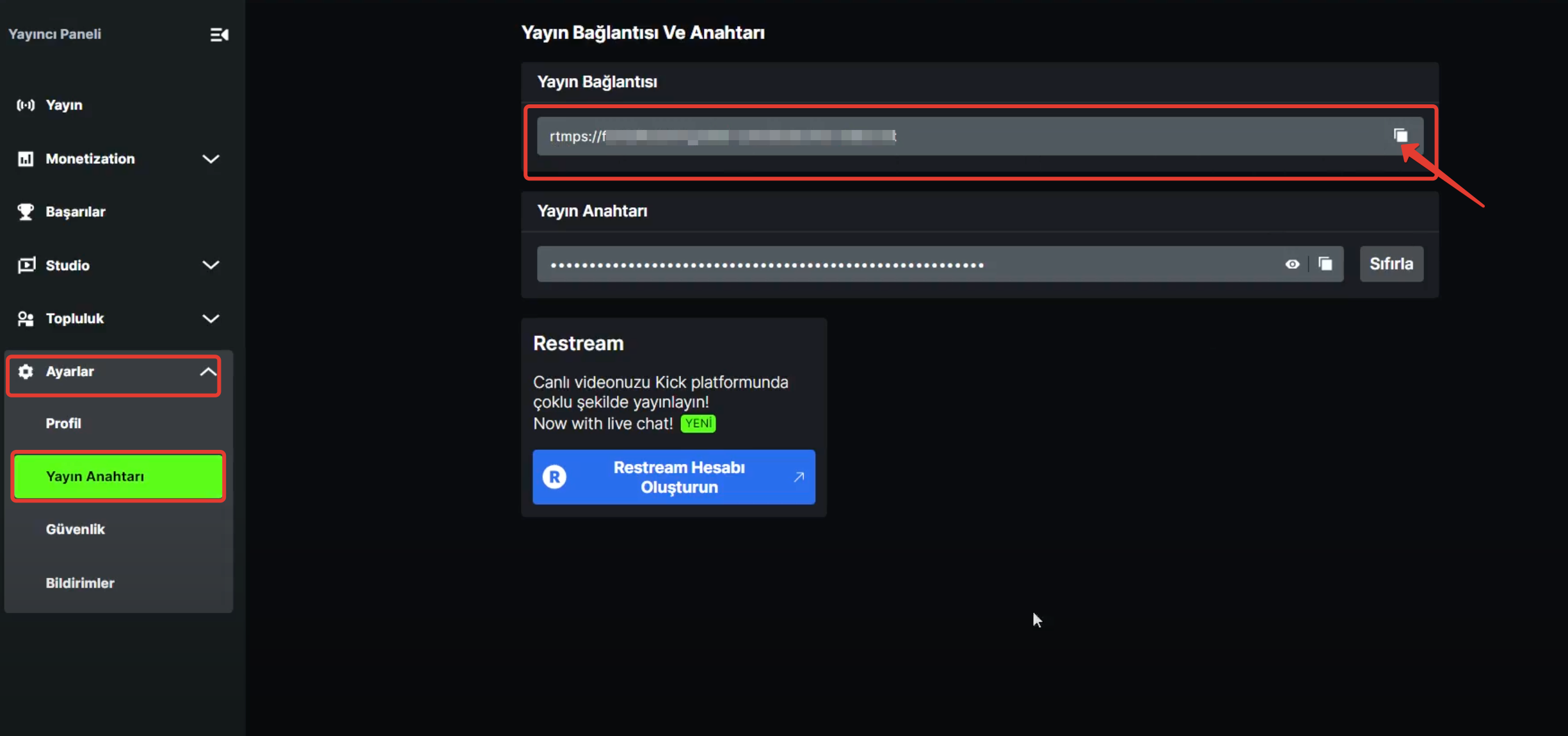Reset the stream key with Sıfırla
The width and height of the screenshot is (1568, 736).
(x=1391, y=264)
